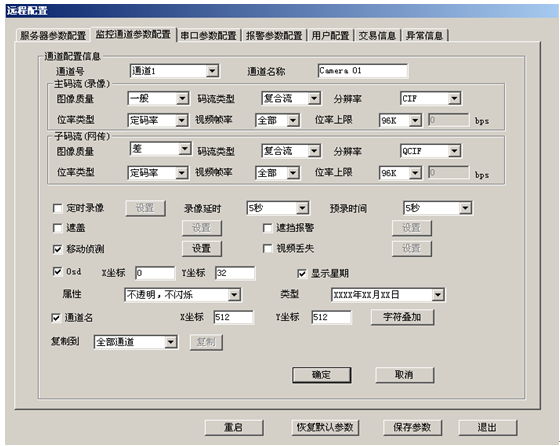Open sub stream 图像质量 dropdown showing 差

(160, 149)
